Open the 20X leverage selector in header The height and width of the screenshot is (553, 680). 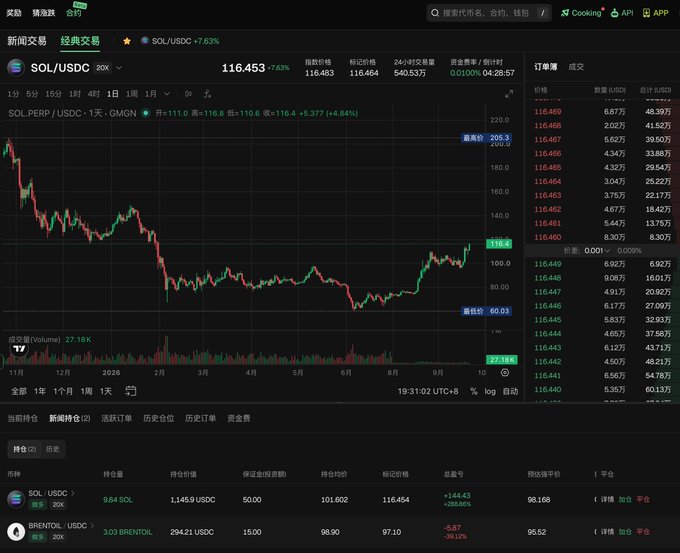(x=103, y=68)
